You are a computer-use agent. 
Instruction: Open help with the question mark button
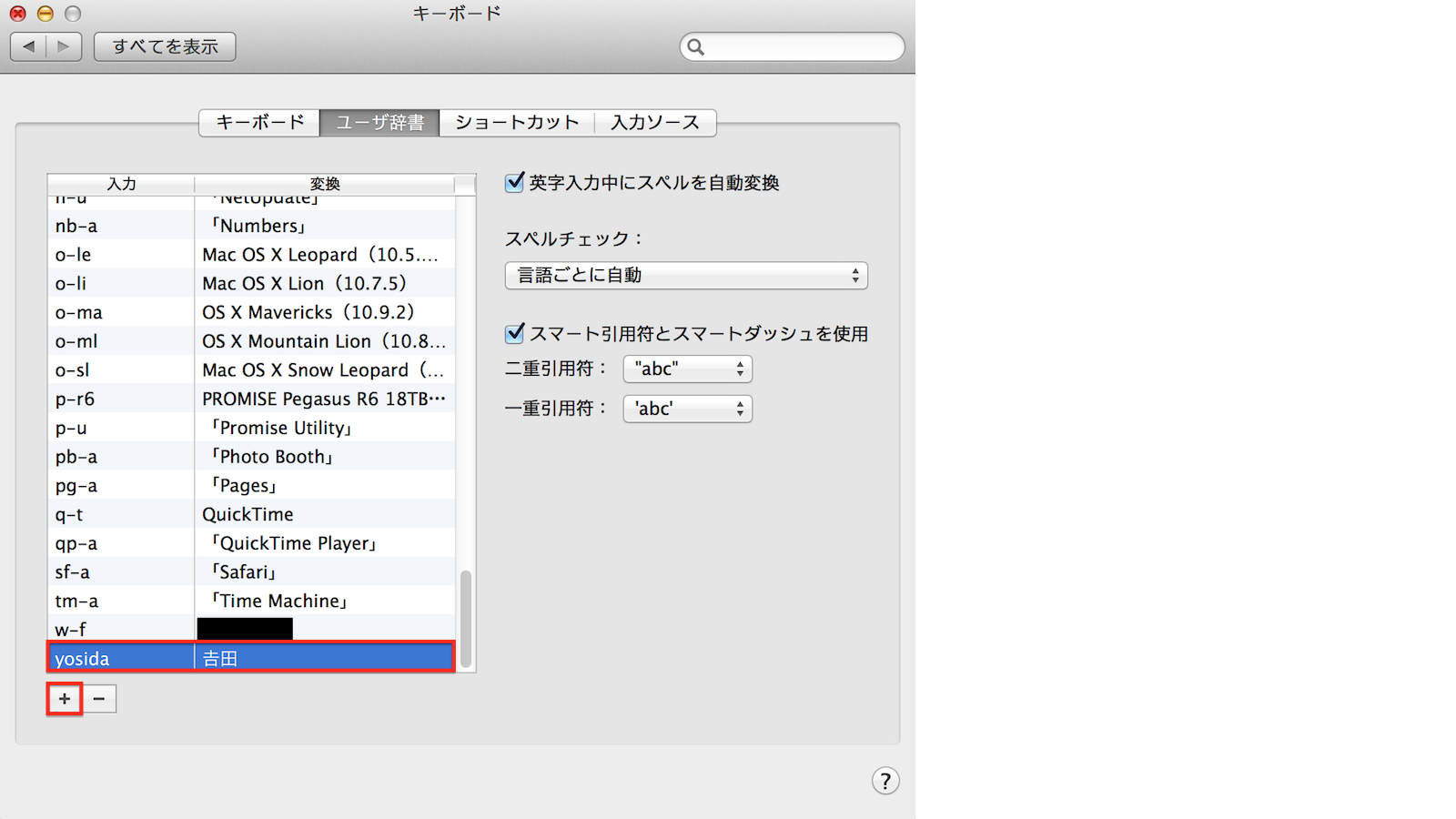885,781
